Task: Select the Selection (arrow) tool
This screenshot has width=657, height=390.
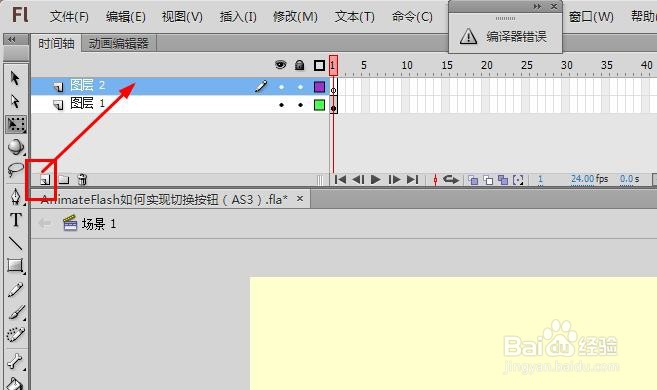Action: pos(15,78)
